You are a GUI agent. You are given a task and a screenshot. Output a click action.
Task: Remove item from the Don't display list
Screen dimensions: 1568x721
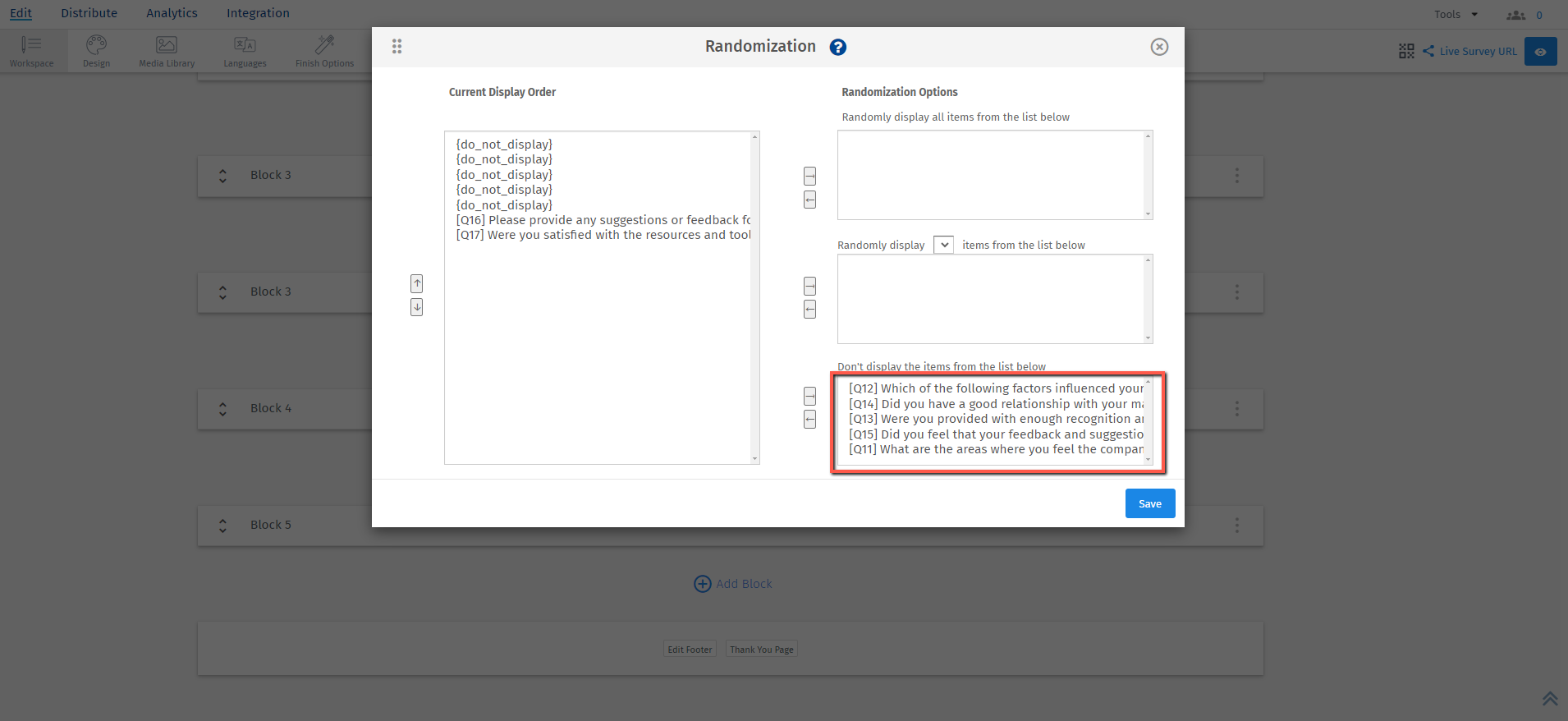(810, 420)
